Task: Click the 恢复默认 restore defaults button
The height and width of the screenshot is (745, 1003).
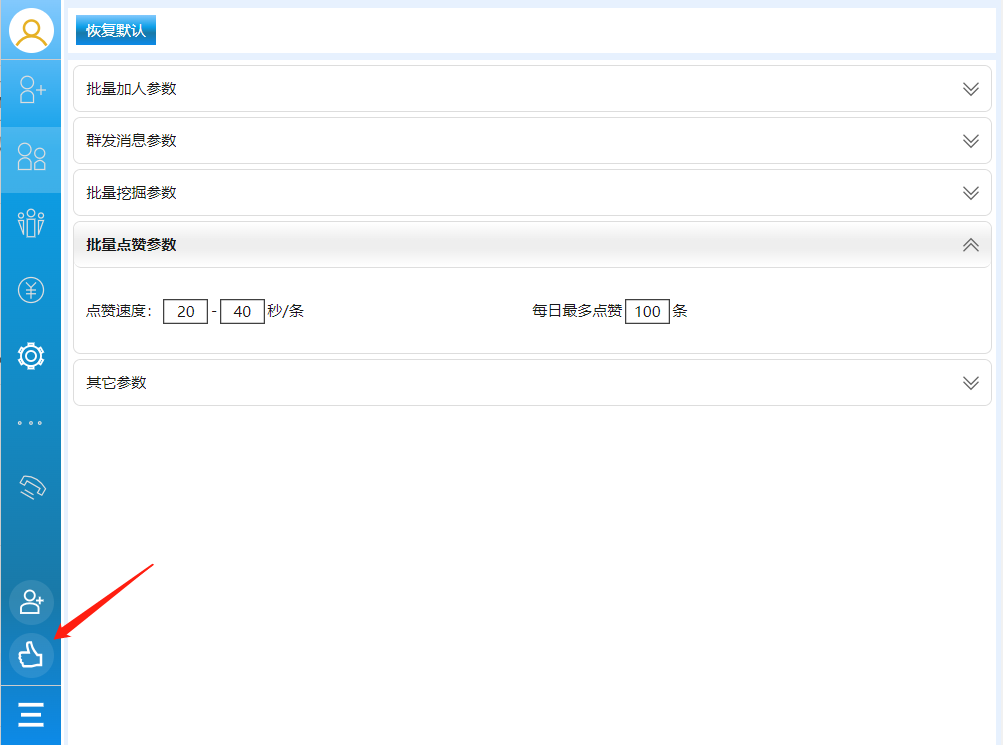Action: click(116, 30)
